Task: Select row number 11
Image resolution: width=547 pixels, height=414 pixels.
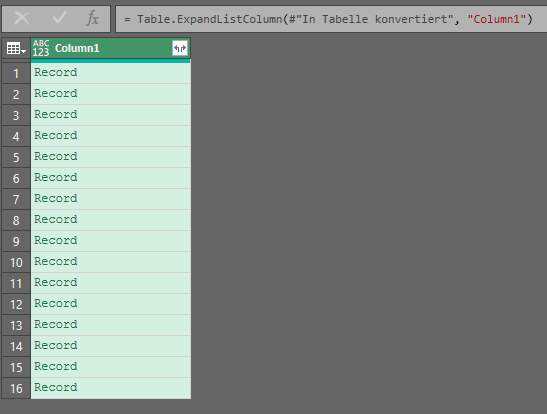Action: 16,283
